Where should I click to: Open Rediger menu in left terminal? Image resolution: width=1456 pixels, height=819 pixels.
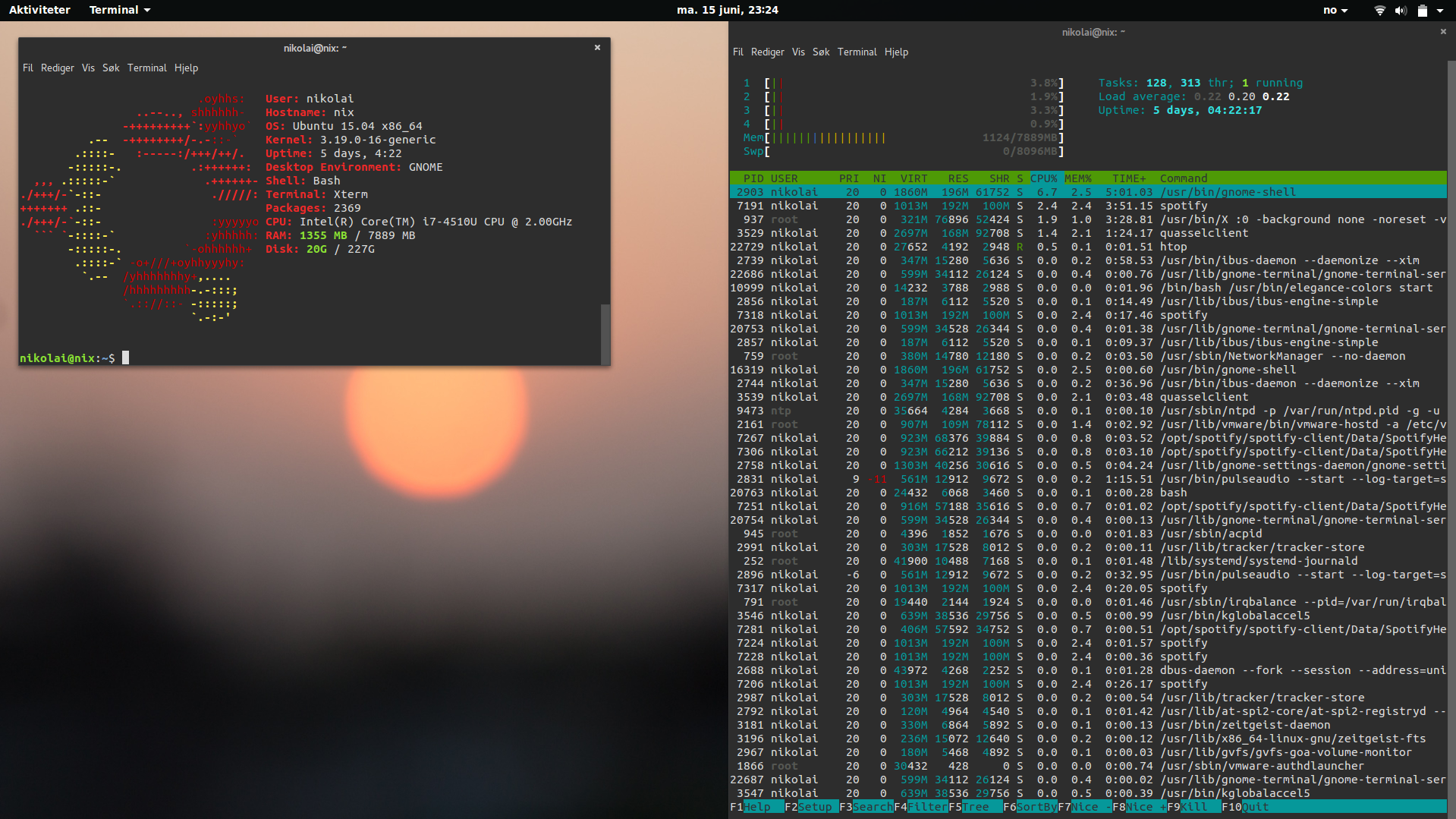point(58,68)
